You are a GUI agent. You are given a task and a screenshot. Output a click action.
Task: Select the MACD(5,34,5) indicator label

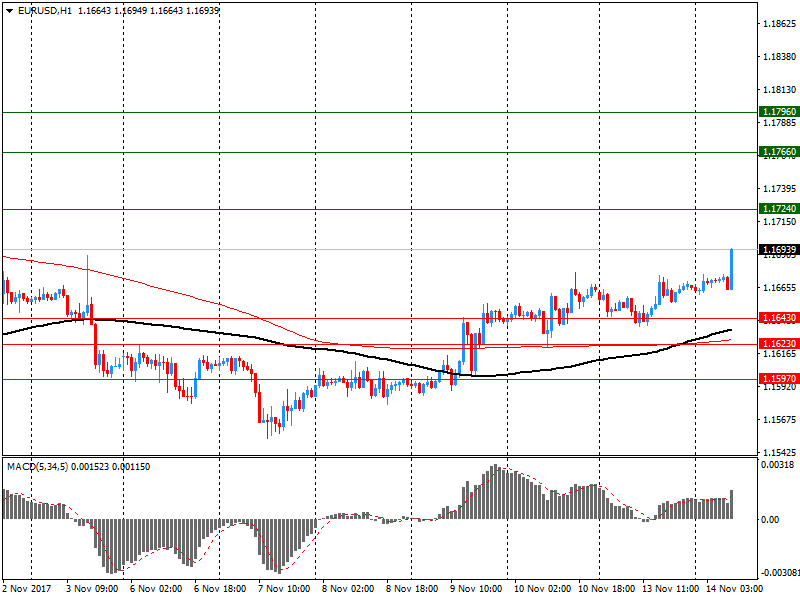click(37, 467)
